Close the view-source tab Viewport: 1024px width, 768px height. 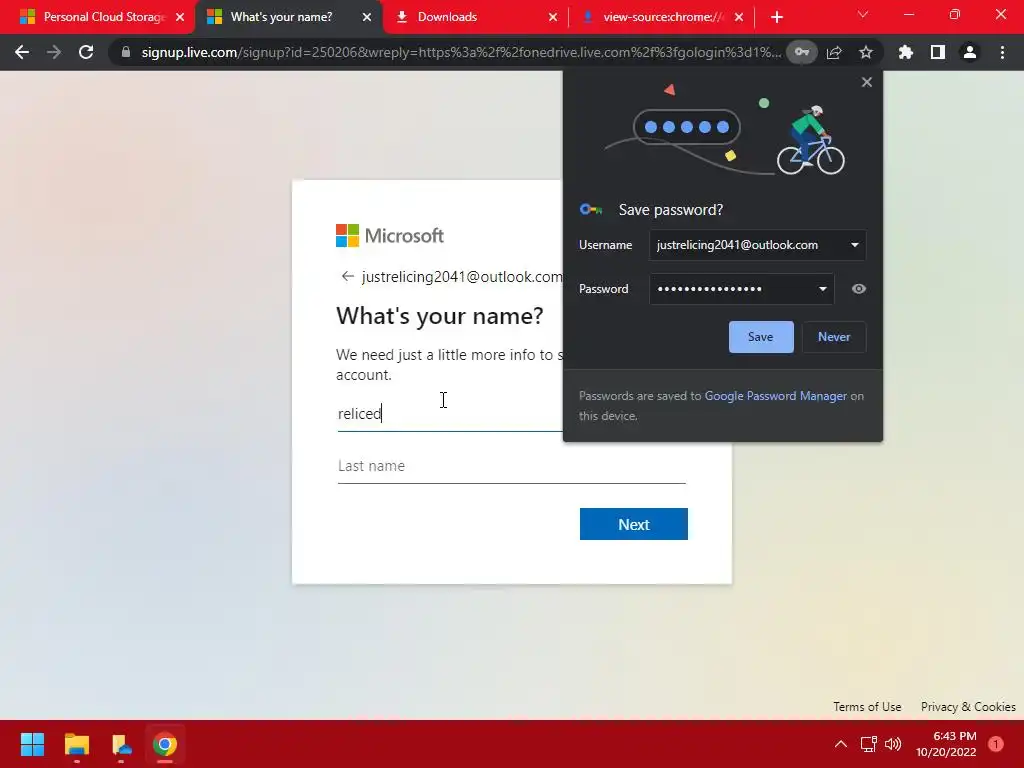(x=739, y=17)
